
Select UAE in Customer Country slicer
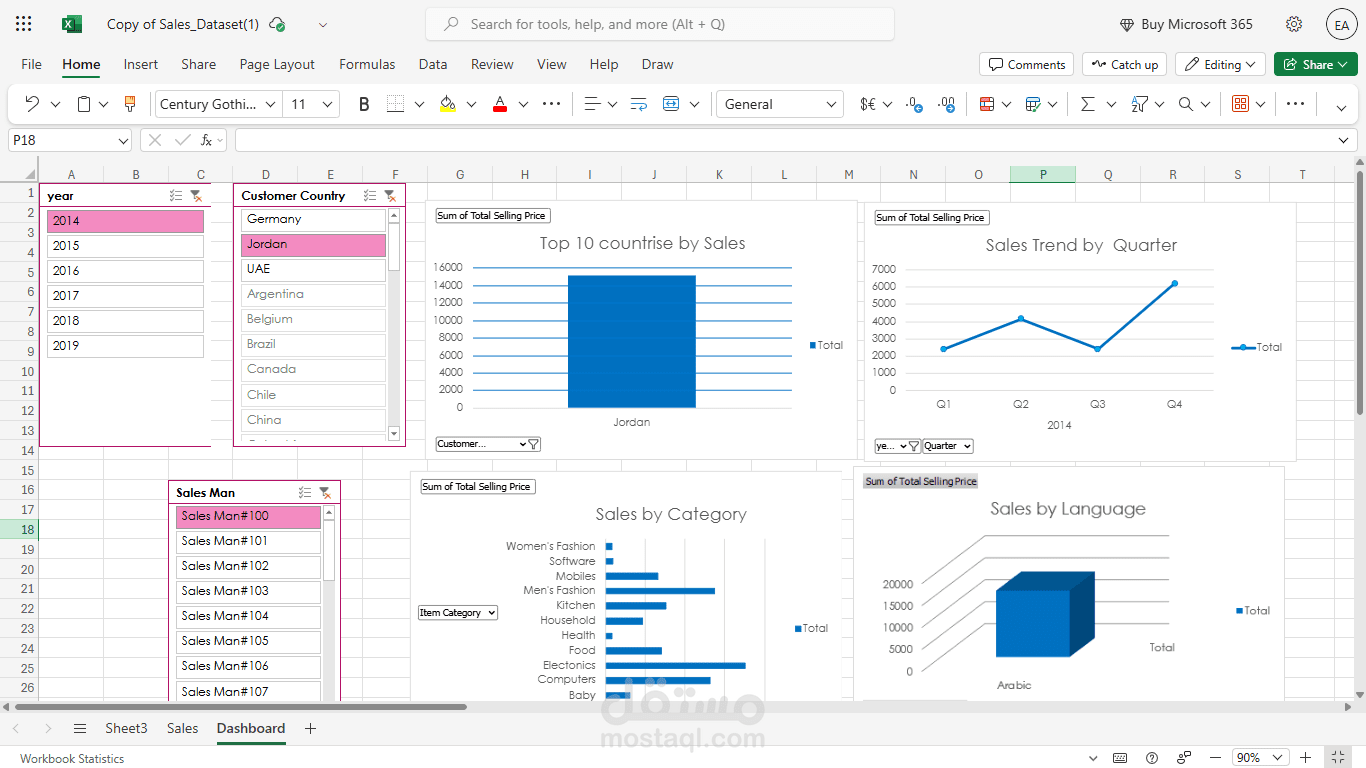[313, 269]
